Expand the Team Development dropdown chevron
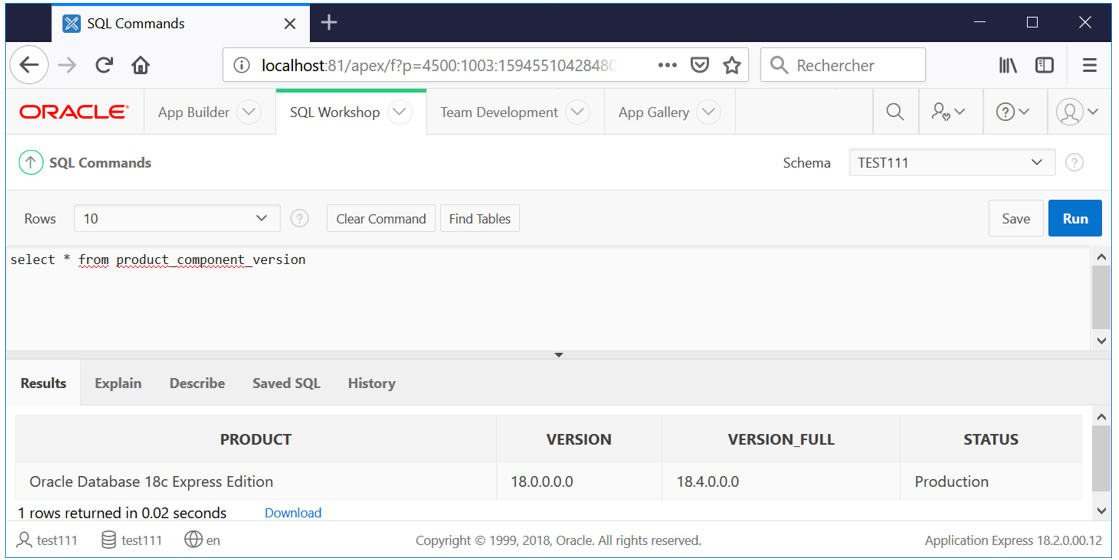The width and height of the screenshot is (1119, 560). tap(577, 112)
